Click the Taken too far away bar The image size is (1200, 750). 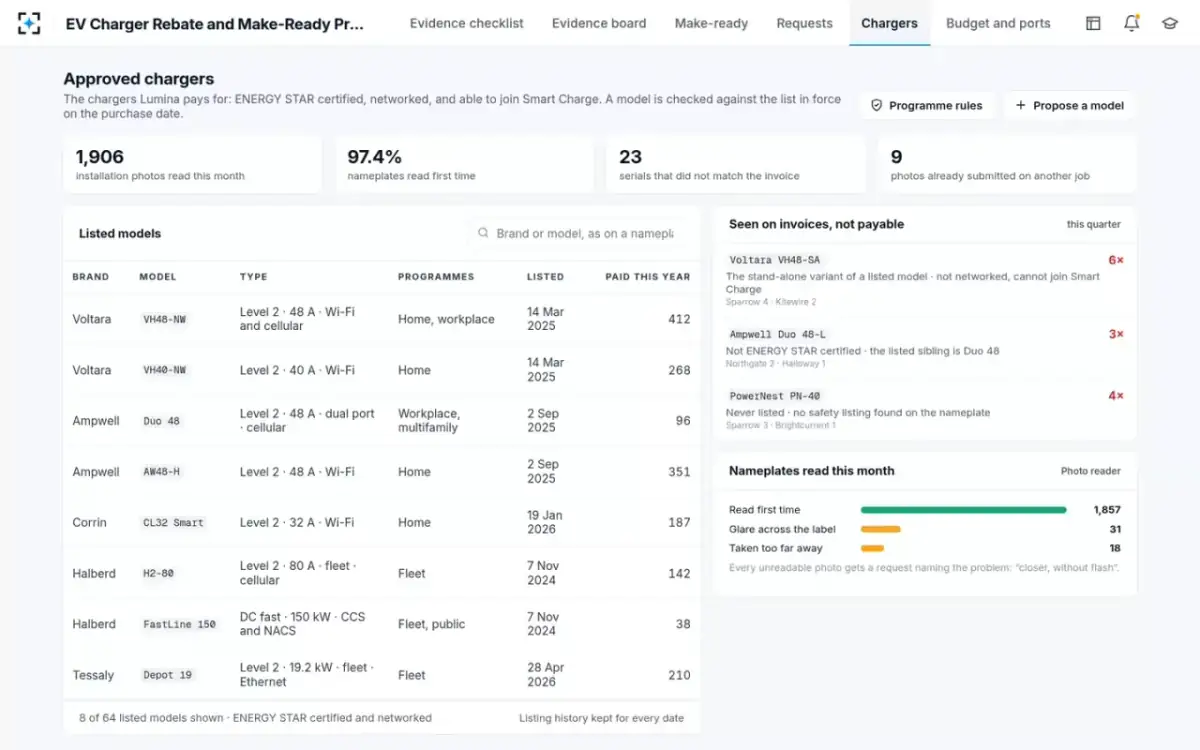click(x=872, y=548)
